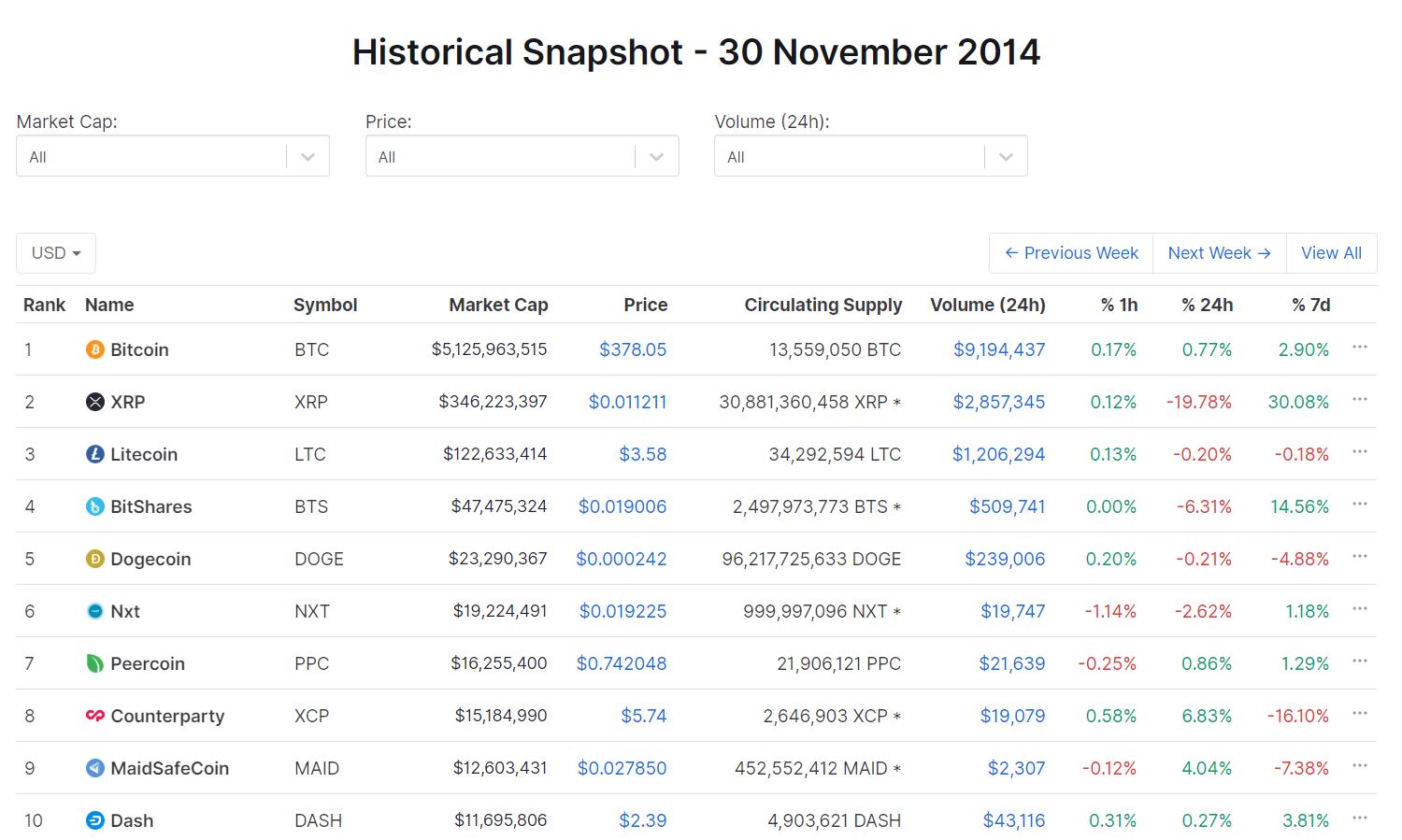Image resolution: width=1402 pixels, height=840 pixels.
Task: Click the MaidSafeCoin logo icon
Action: point(94,768)
